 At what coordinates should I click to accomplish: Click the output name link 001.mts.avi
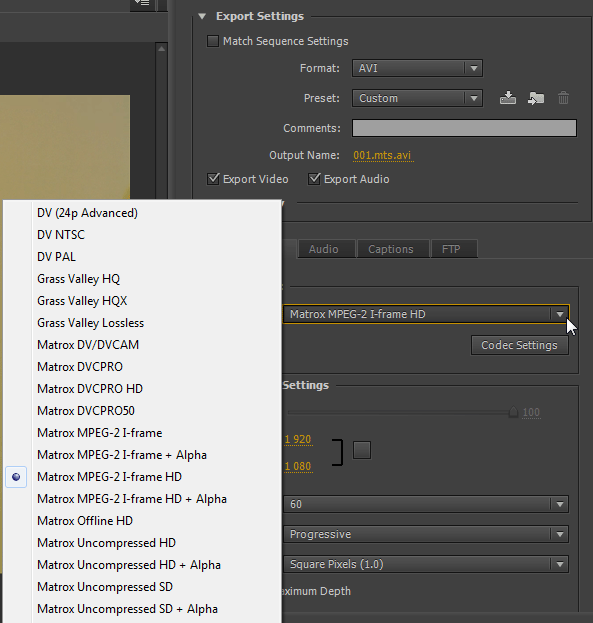382,155
